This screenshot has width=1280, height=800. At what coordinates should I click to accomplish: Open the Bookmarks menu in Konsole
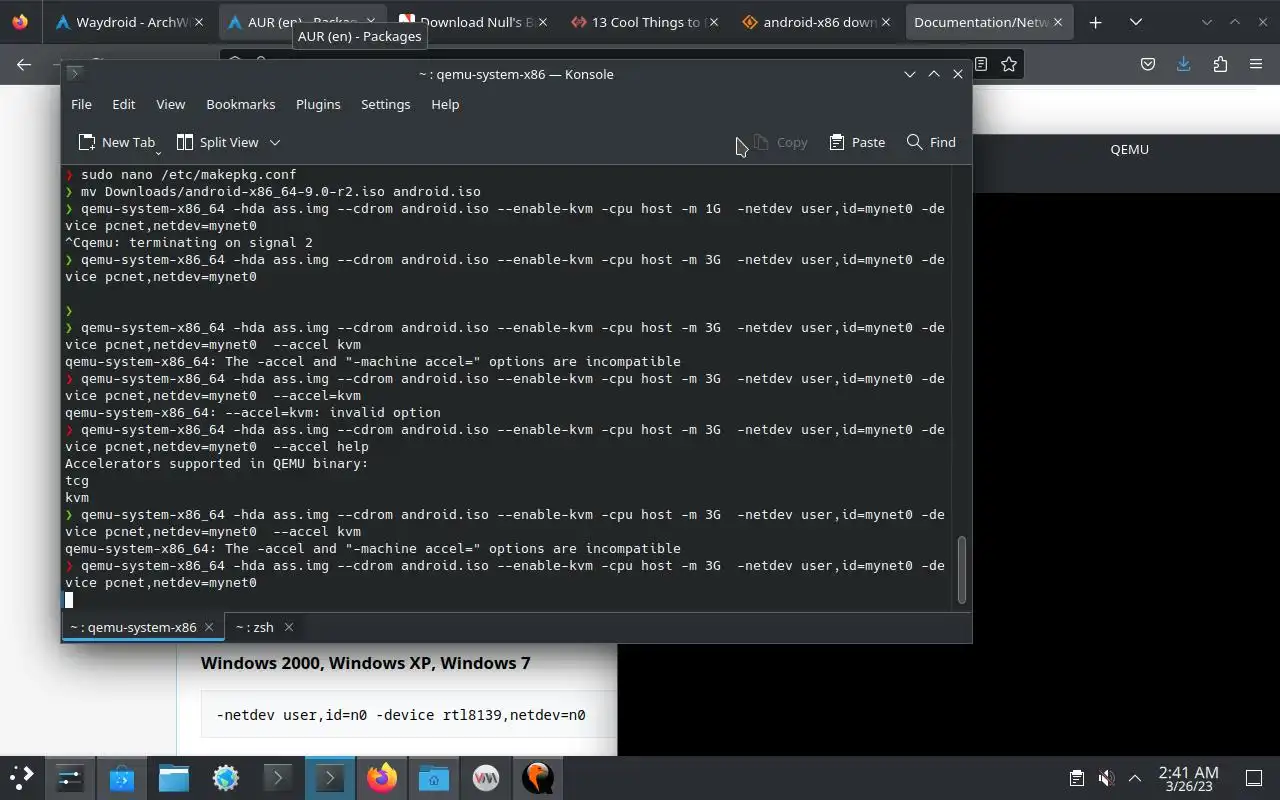click(240, 104)
